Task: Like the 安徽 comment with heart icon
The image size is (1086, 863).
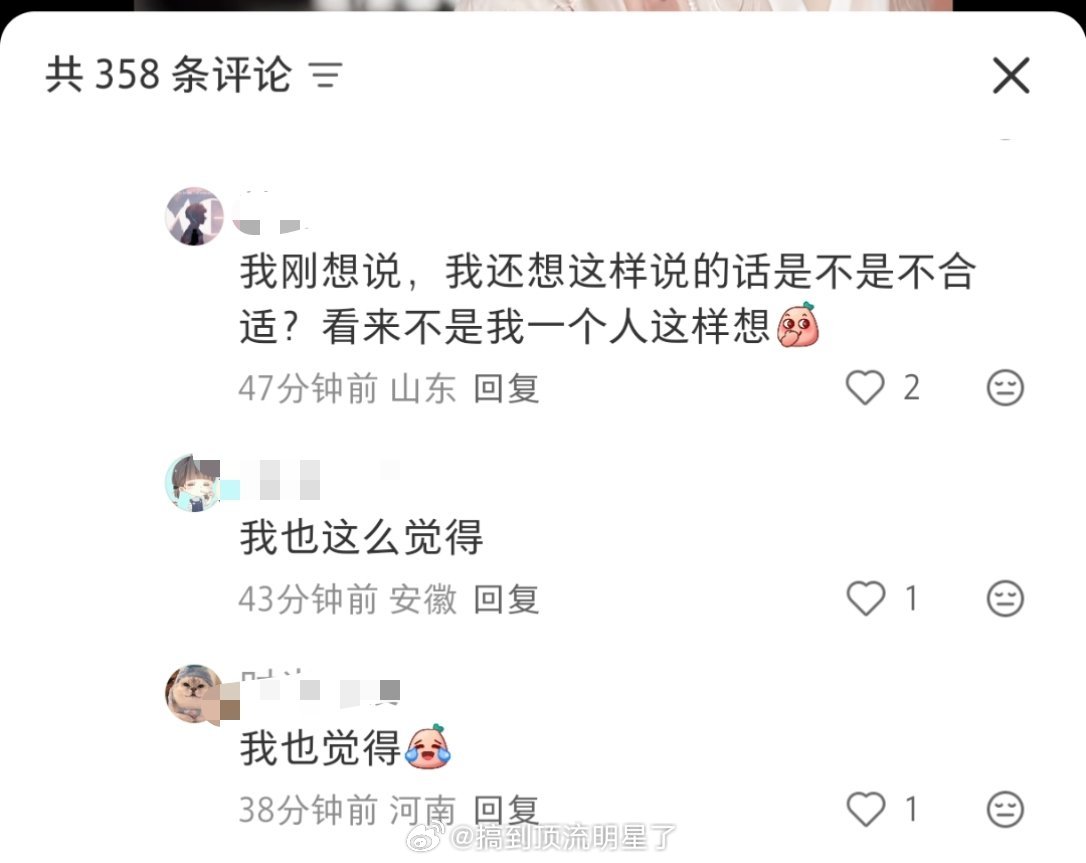Action: 866,598
